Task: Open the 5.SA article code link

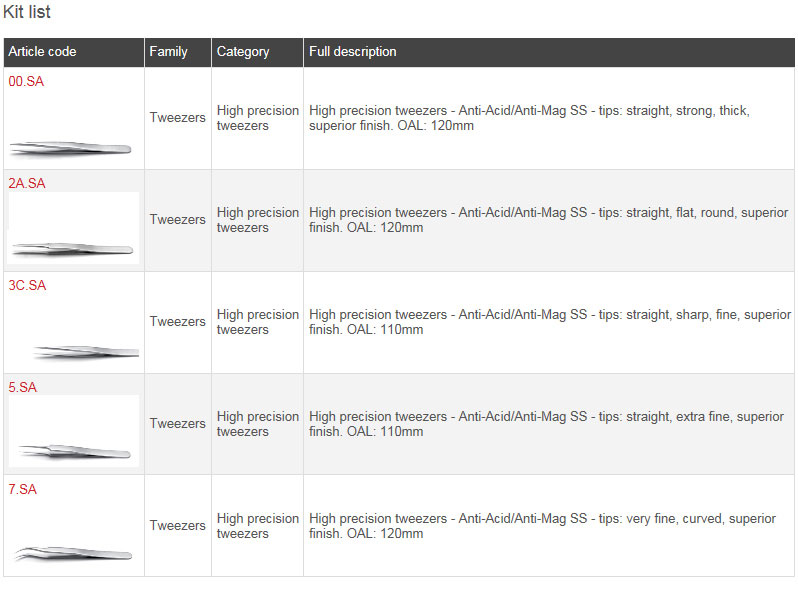Action: (22, 387)
